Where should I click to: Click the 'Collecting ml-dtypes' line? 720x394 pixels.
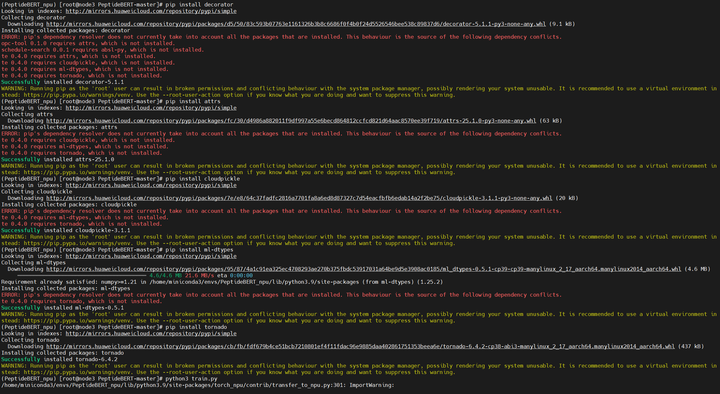(33, 263)
